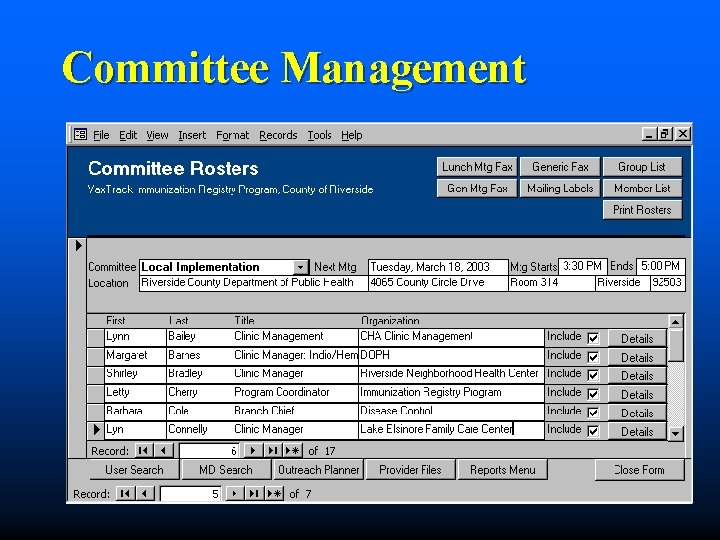Click the Gen Mtg Fax button

pyautogui.click(x=477, y=188)
